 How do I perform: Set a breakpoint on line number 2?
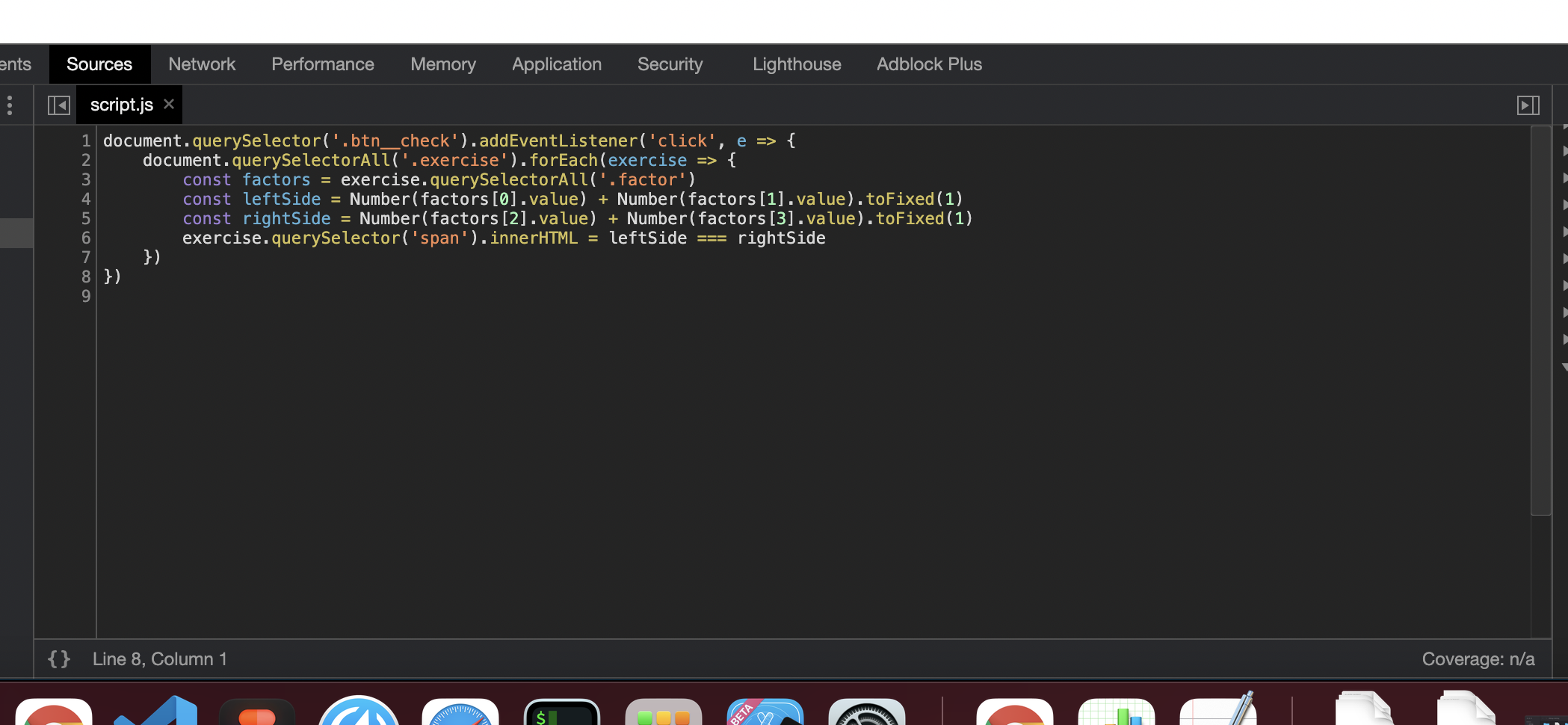[x=85, y=161]
